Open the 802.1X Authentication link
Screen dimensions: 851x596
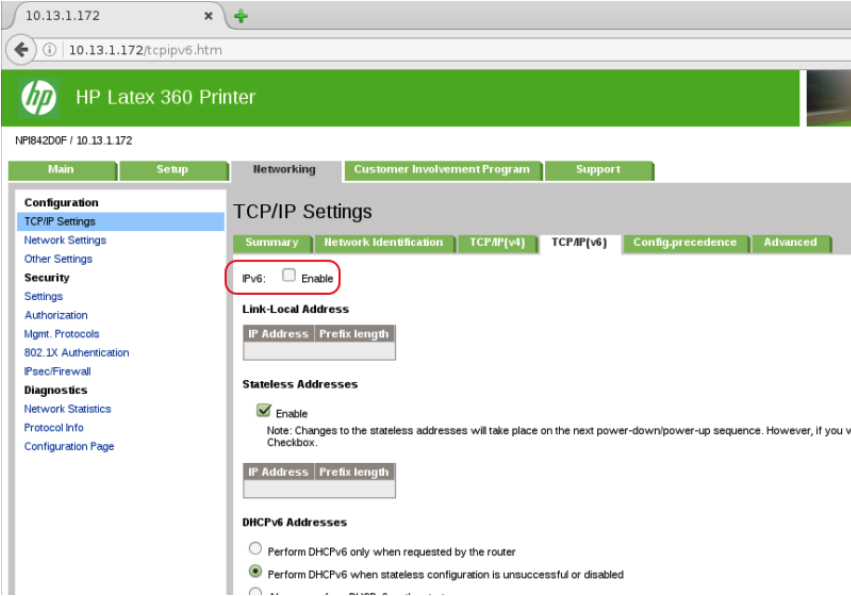coord(76,352)
